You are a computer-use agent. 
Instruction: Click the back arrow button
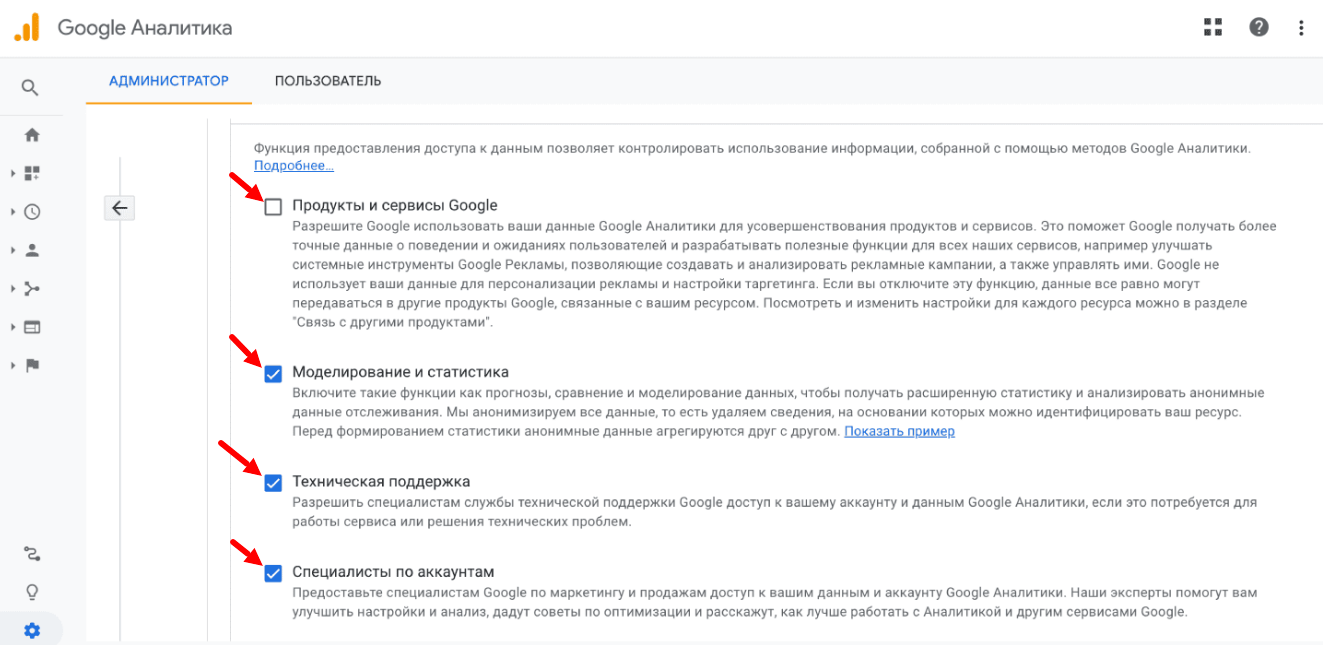[119, 208]
